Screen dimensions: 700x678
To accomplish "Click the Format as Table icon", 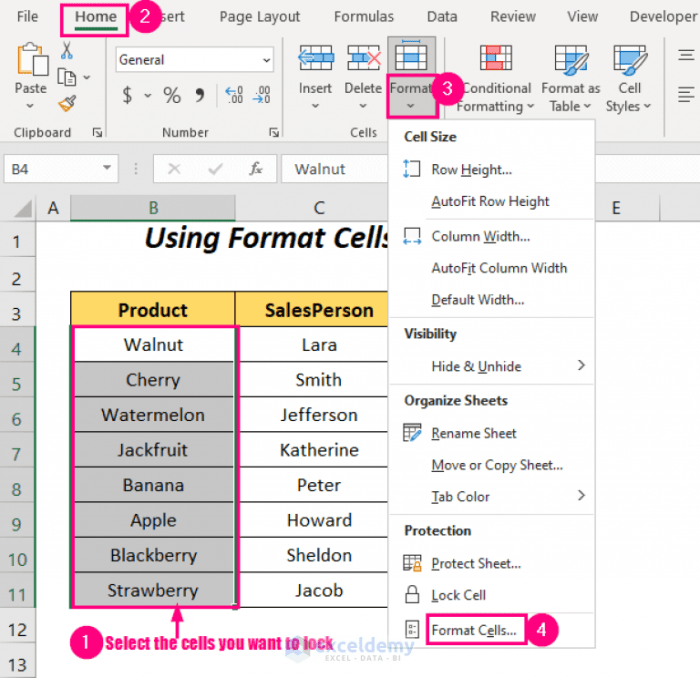I will [571, 59].
